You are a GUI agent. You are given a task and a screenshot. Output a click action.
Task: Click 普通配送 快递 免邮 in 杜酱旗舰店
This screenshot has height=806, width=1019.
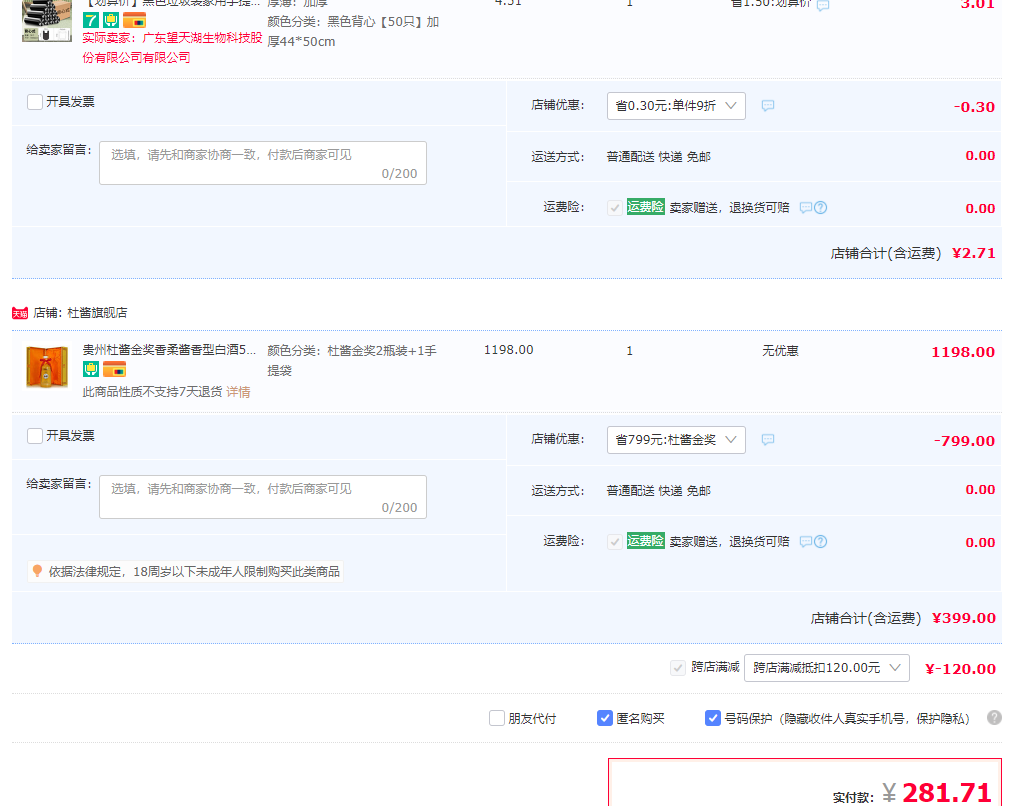click(x=658, y=491)
